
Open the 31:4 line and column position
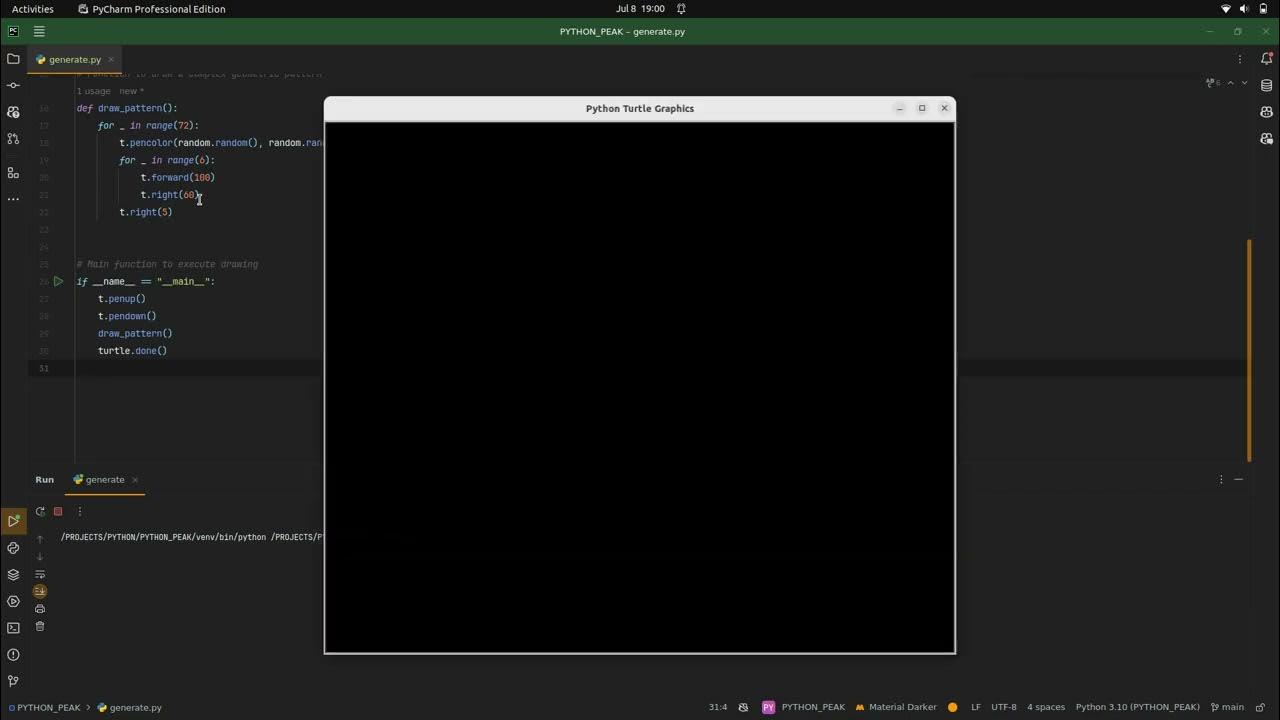pyautogui.click(x=718, y=707)
